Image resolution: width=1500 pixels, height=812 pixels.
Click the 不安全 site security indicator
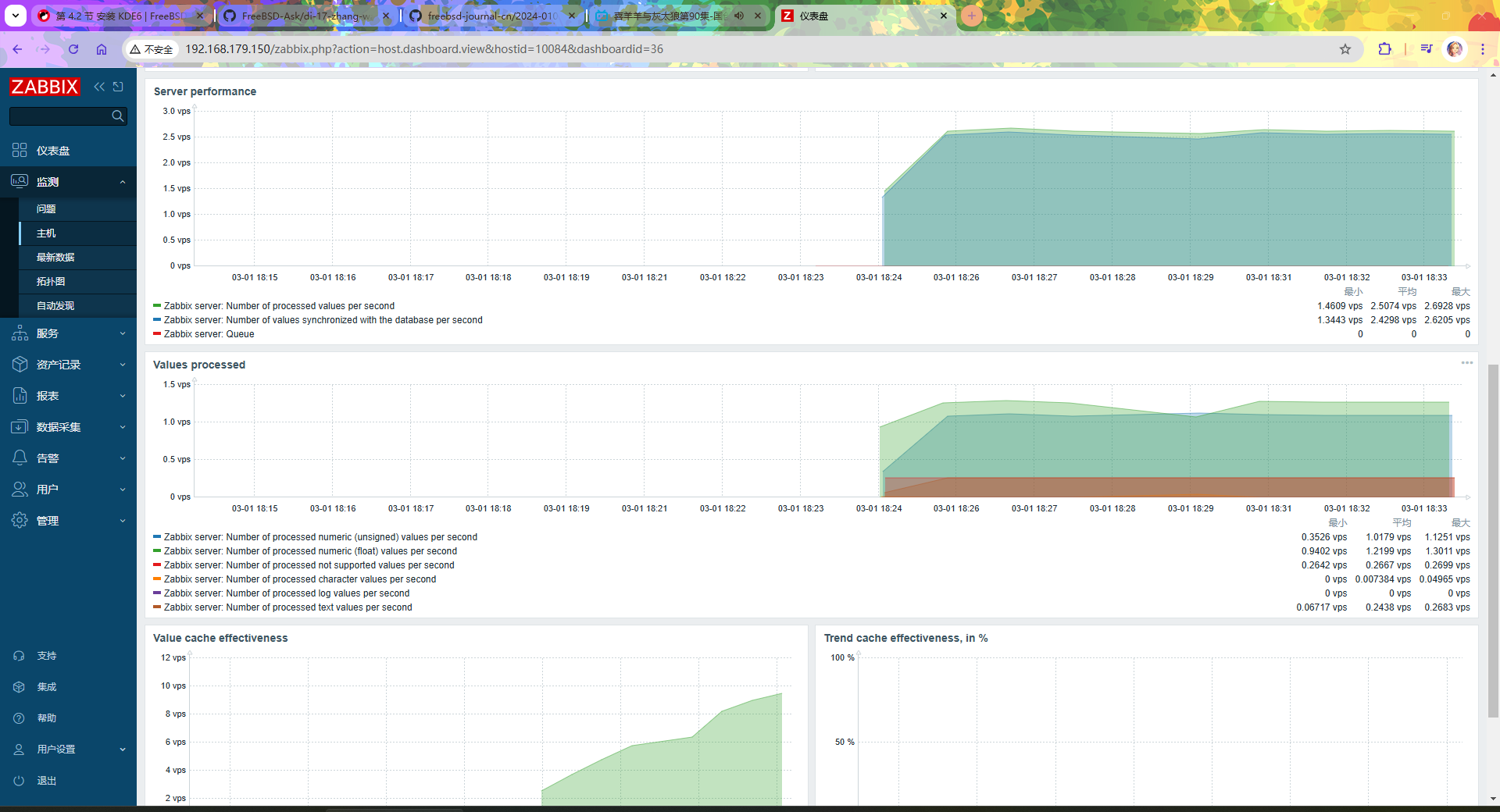(152, 49)
